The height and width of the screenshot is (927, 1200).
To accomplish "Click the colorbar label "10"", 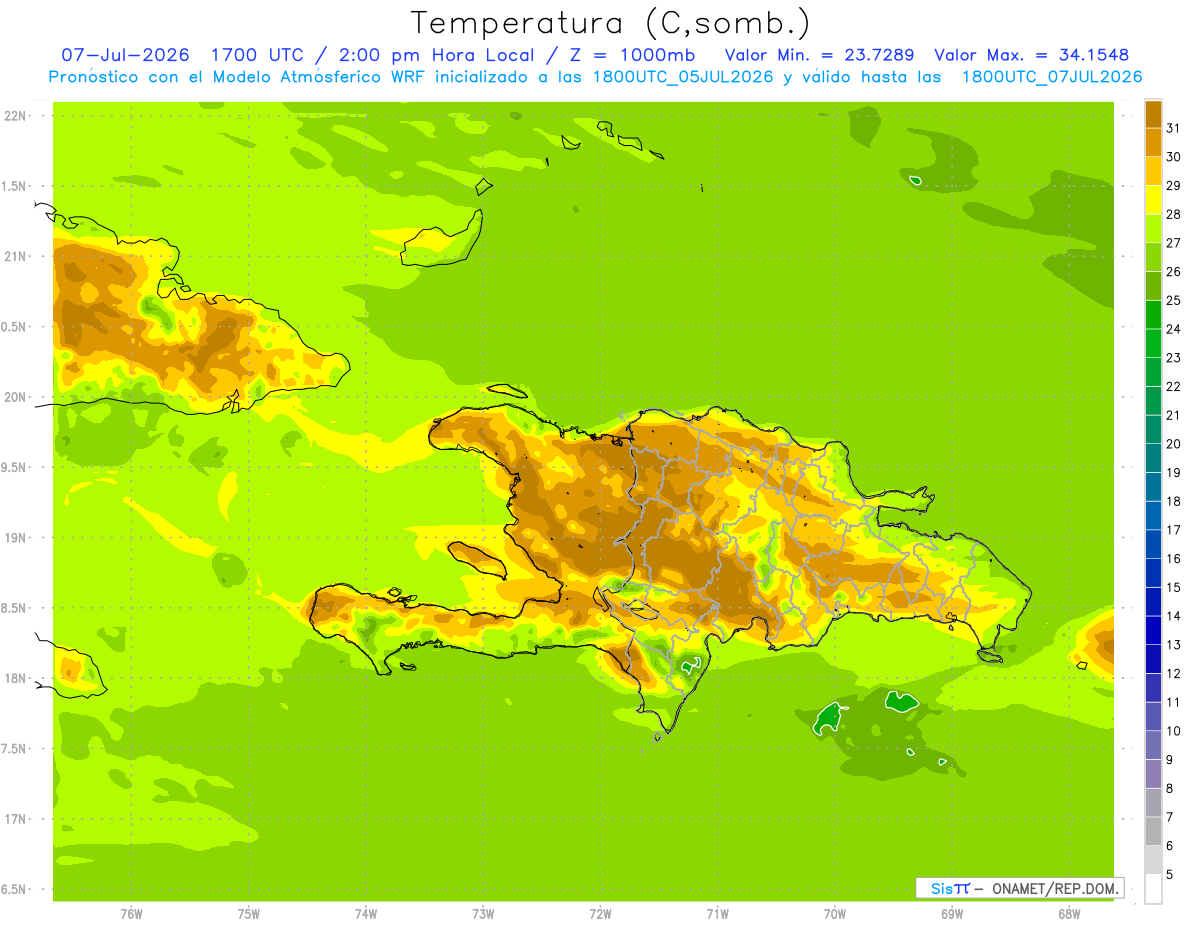I will tap(1174, 731).
